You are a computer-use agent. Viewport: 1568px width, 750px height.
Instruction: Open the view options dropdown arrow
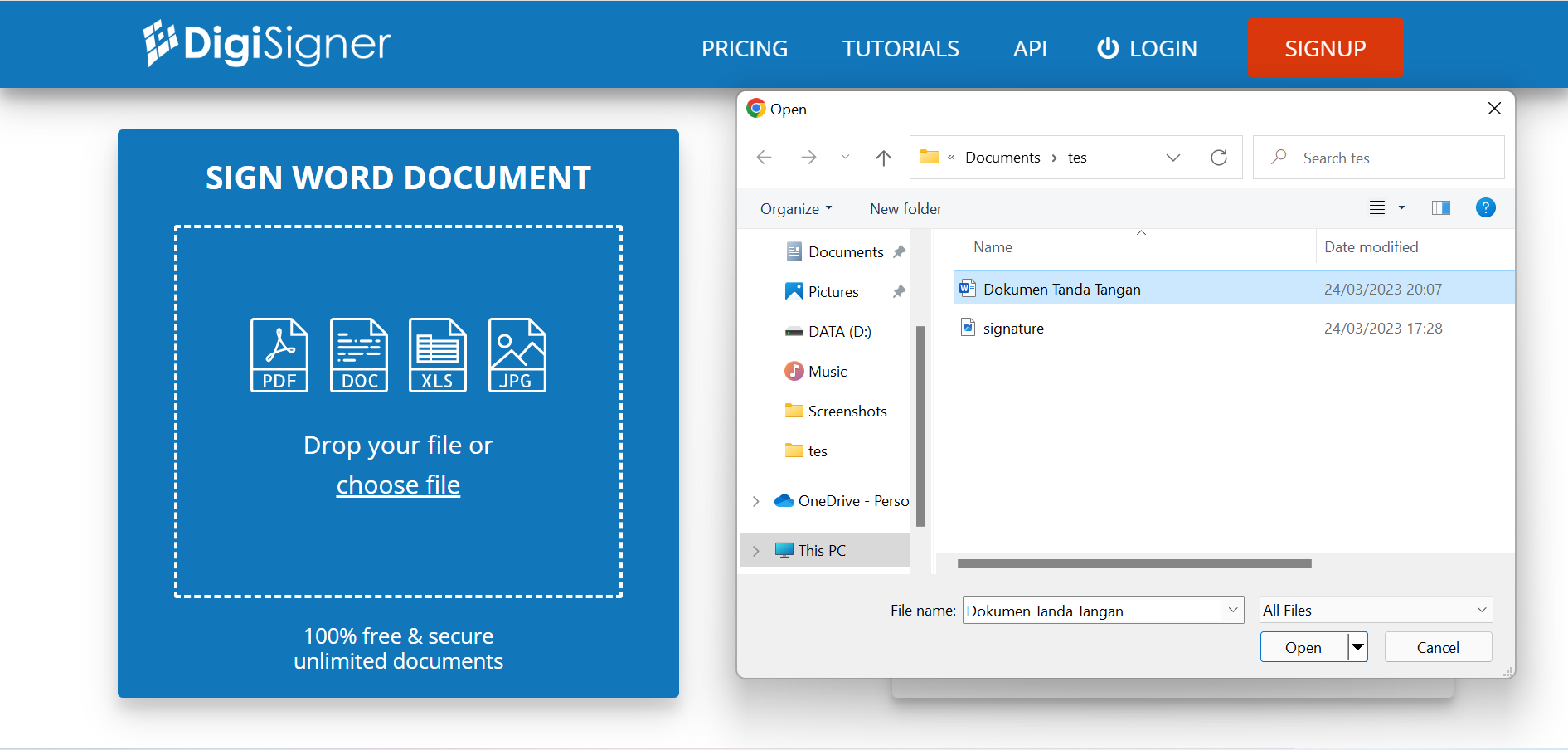tap(1402, 207)
